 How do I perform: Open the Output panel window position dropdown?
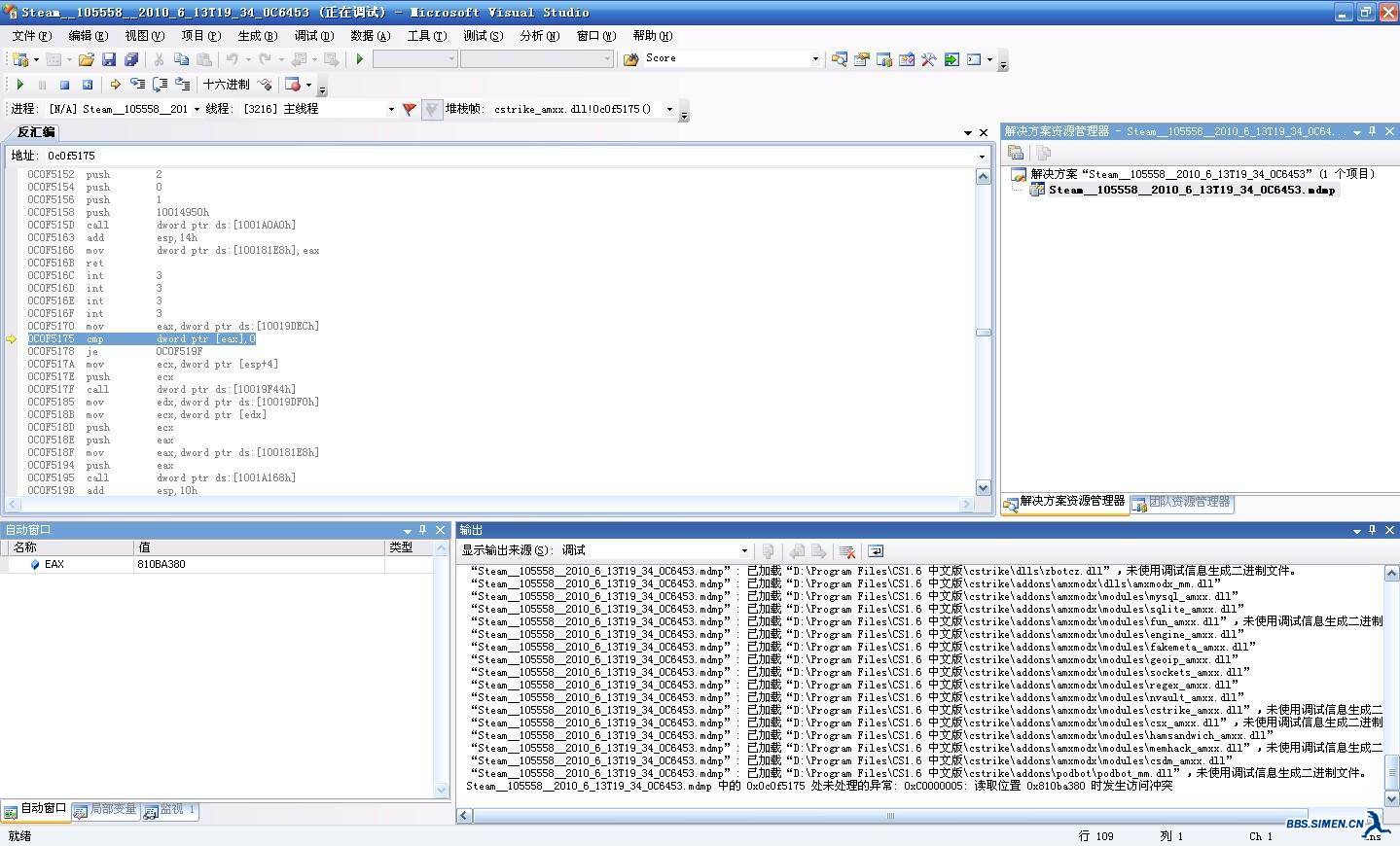tap(1356, 531)
